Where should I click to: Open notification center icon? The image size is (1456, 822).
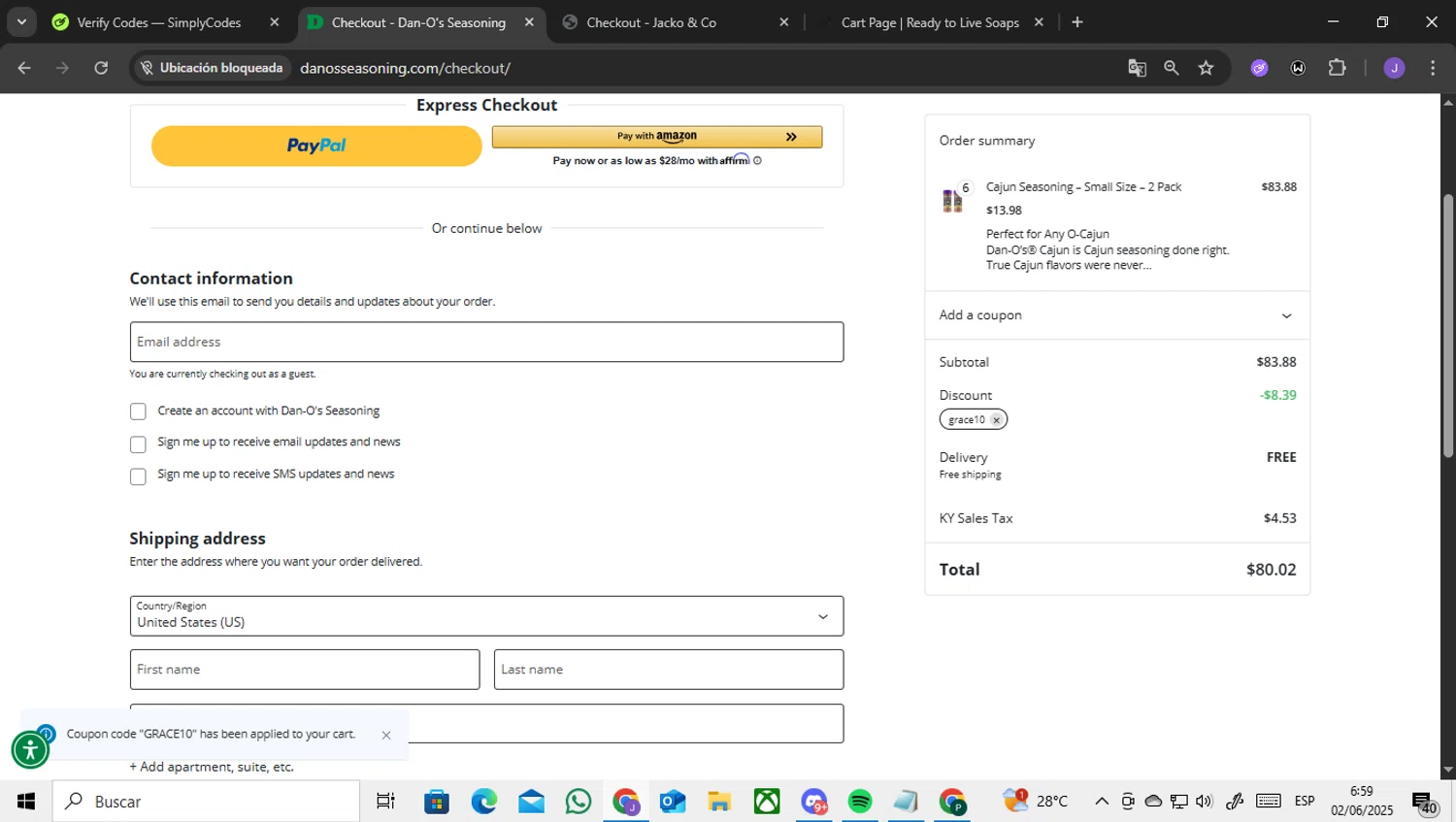pyautogui.click(x=1425, y=803)
